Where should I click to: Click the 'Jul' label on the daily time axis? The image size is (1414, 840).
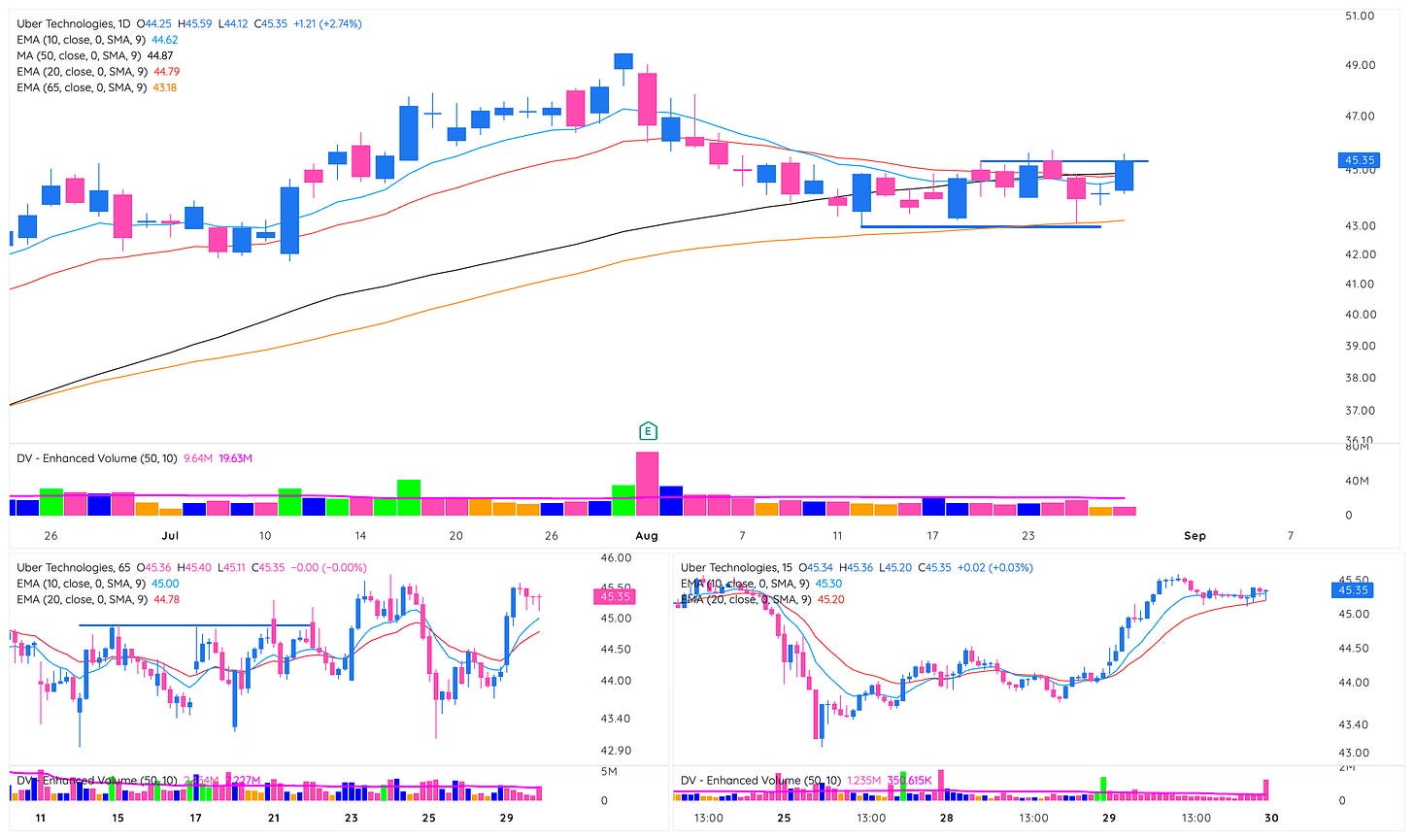171,536
